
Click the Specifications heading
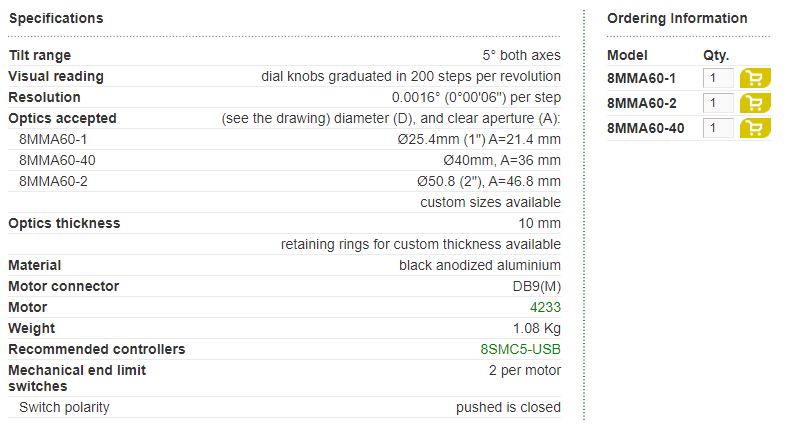coord(56,18)
